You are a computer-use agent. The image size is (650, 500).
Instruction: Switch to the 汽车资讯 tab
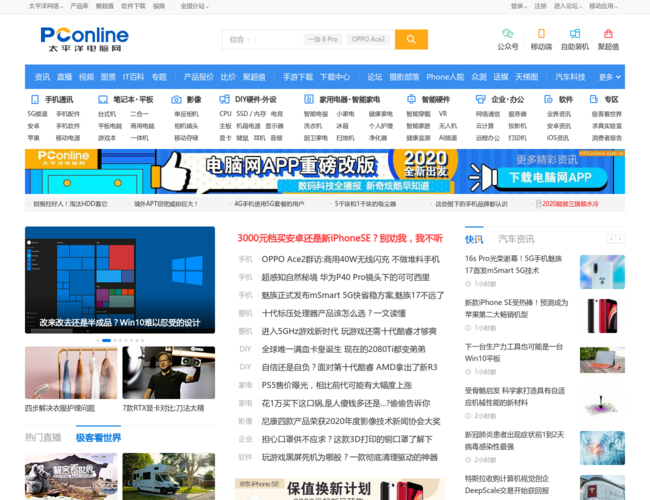click(x=516, y=239)
